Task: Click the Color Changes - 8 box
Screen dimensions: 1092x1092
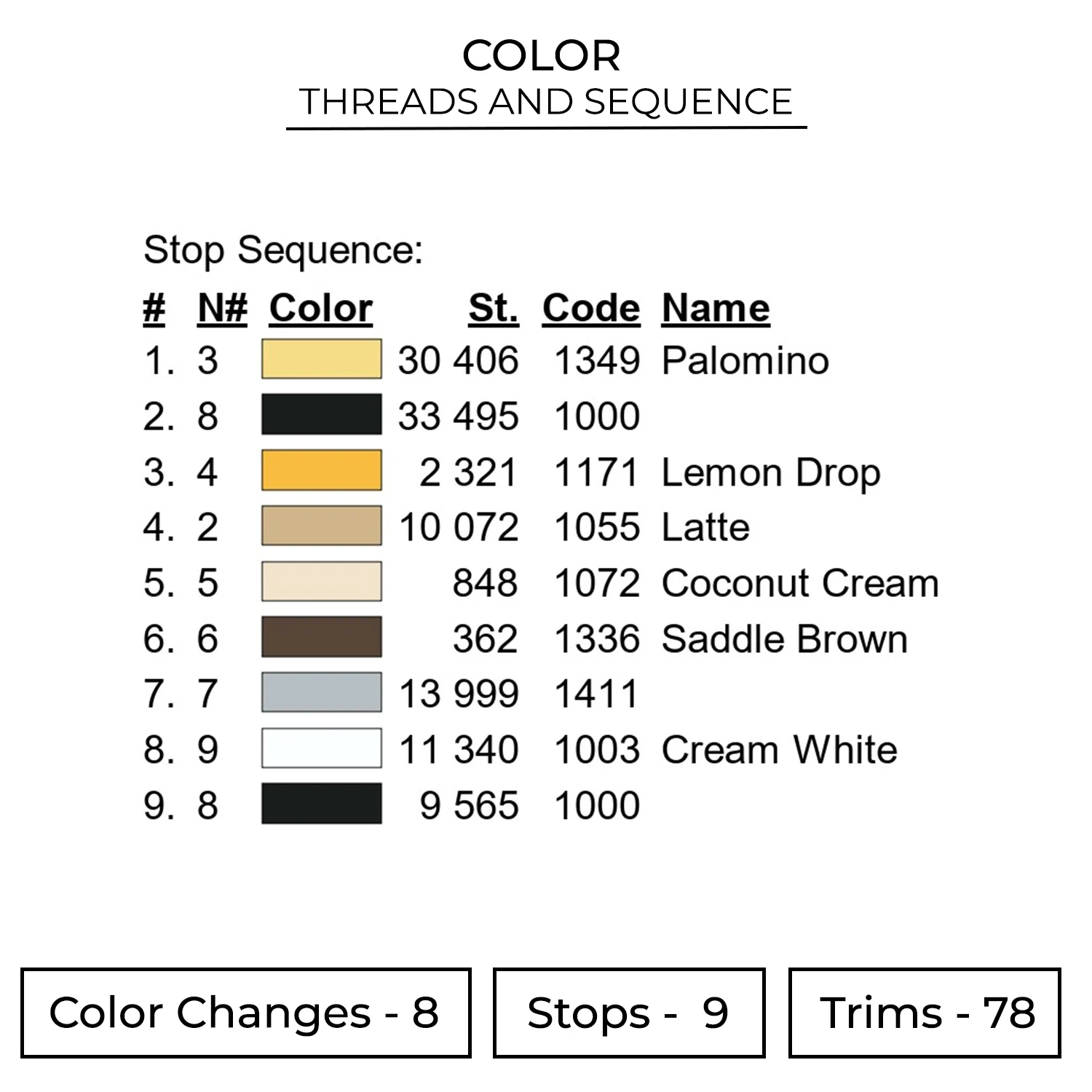Action: click(245, 1013)
